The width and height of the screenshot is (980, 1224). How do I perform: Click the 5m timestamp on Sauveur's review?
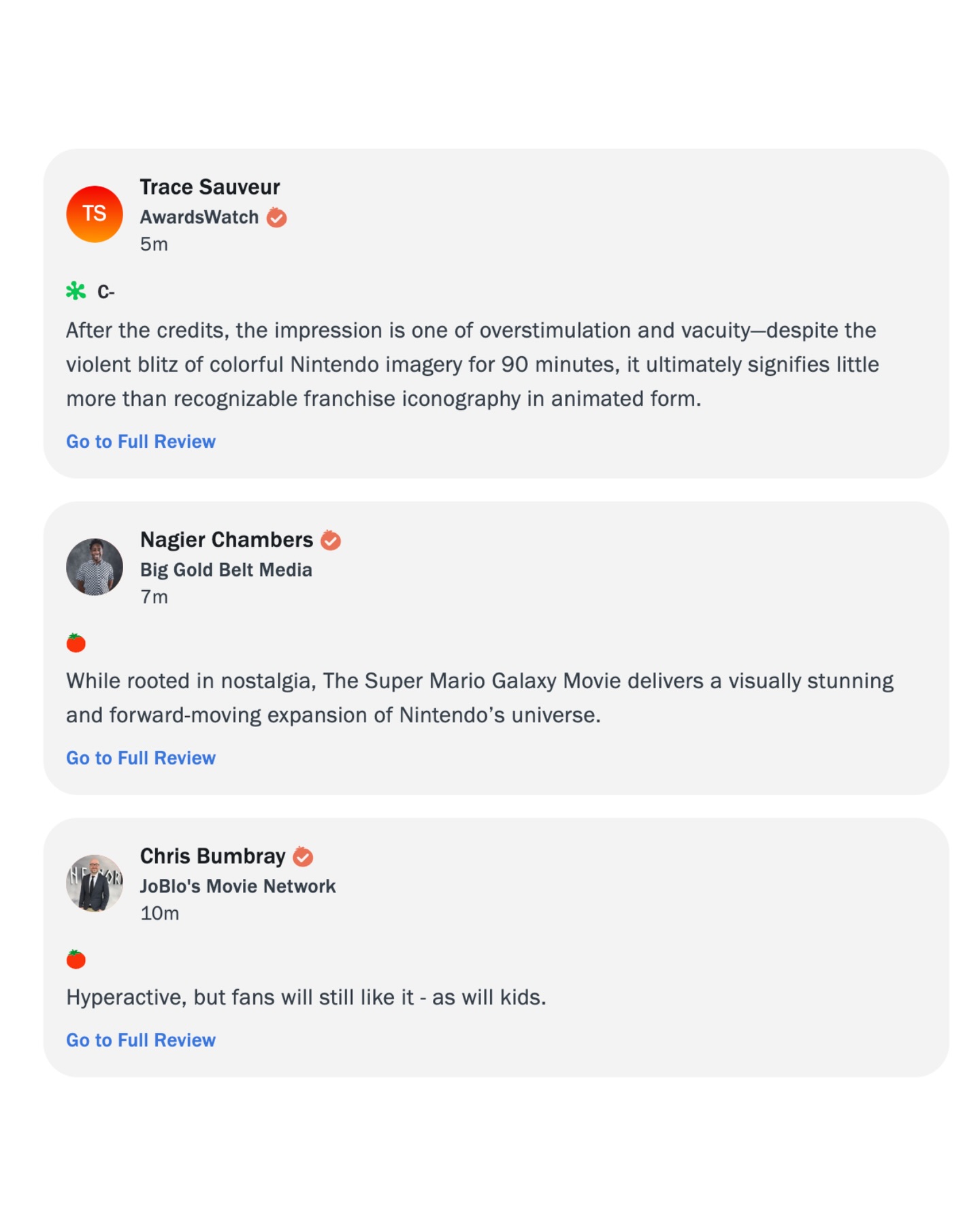coord(154,244)
